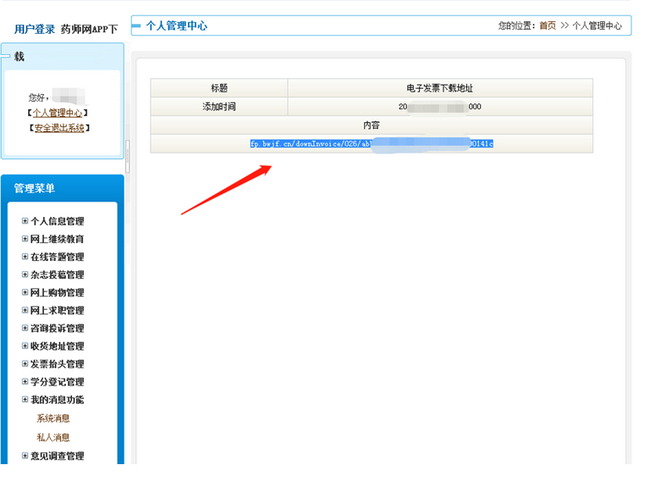Go to 首页 in the breadcrumb

click(x=547, y=26)
